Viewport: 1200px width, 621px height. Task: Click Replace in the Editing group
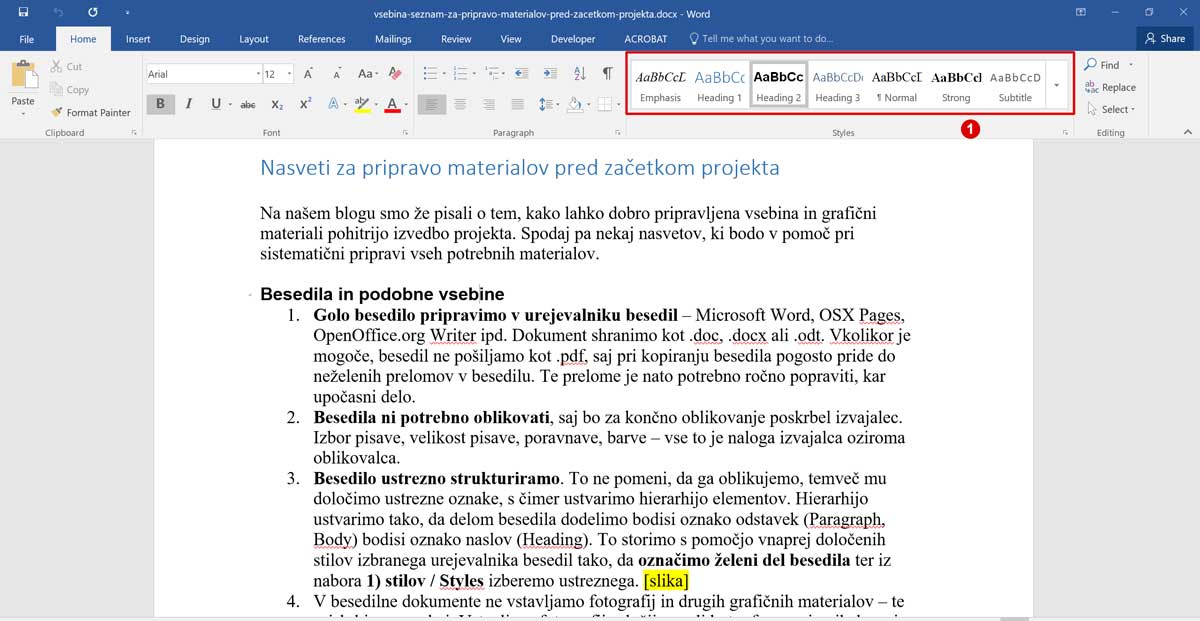[x=1110, y=87]
